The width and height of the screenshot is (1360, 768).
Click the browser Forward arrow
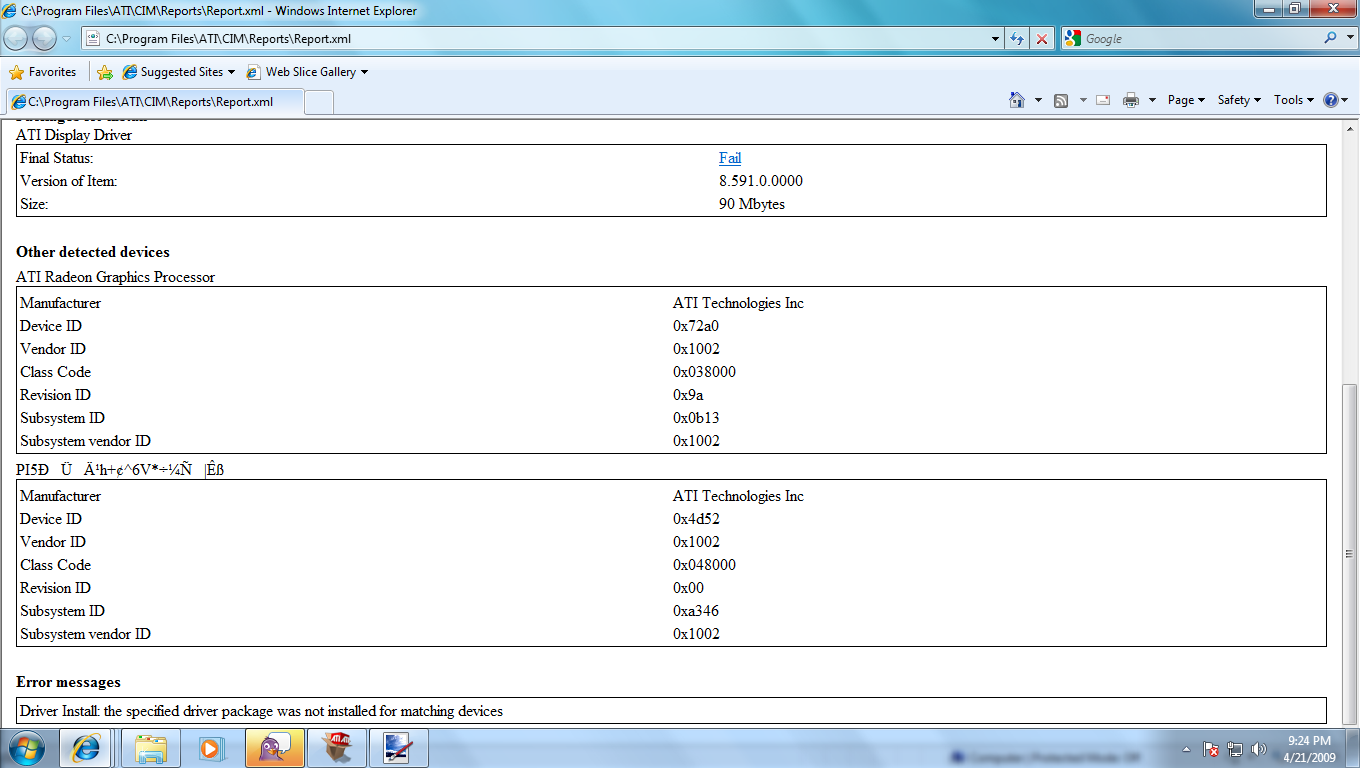45,38
